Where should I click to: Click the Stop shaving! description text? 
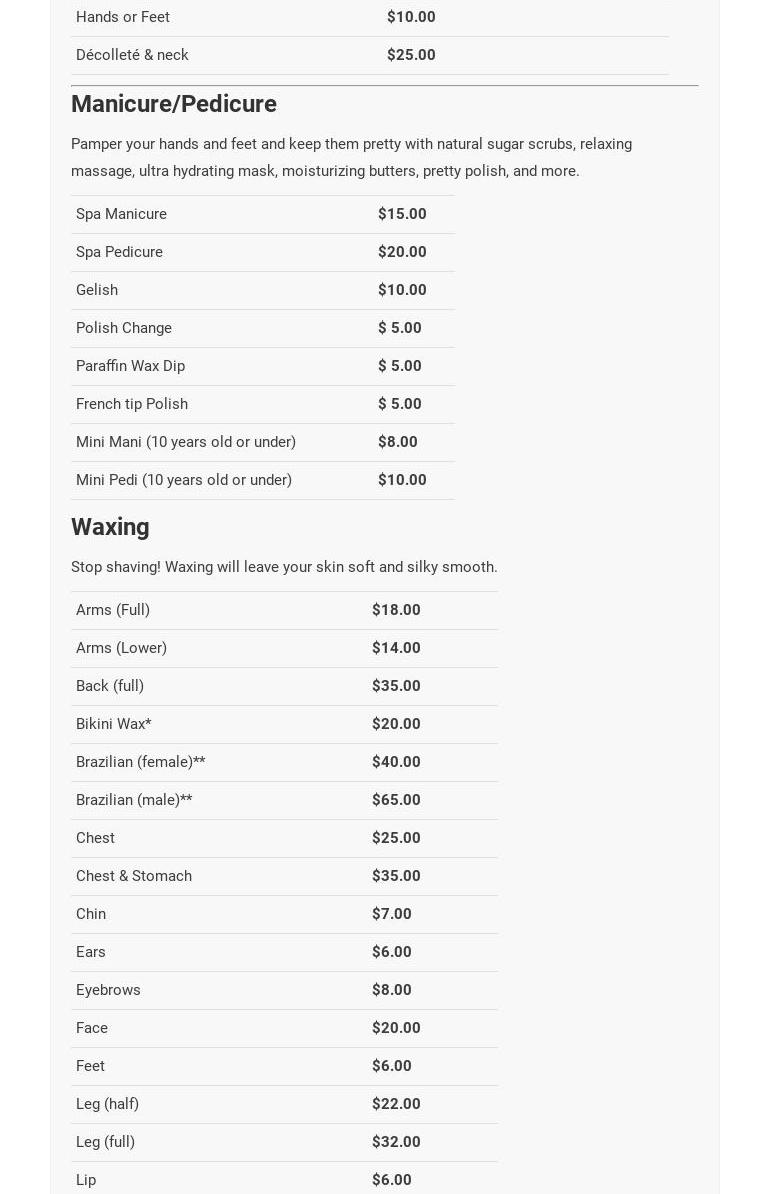pos(284,567)
